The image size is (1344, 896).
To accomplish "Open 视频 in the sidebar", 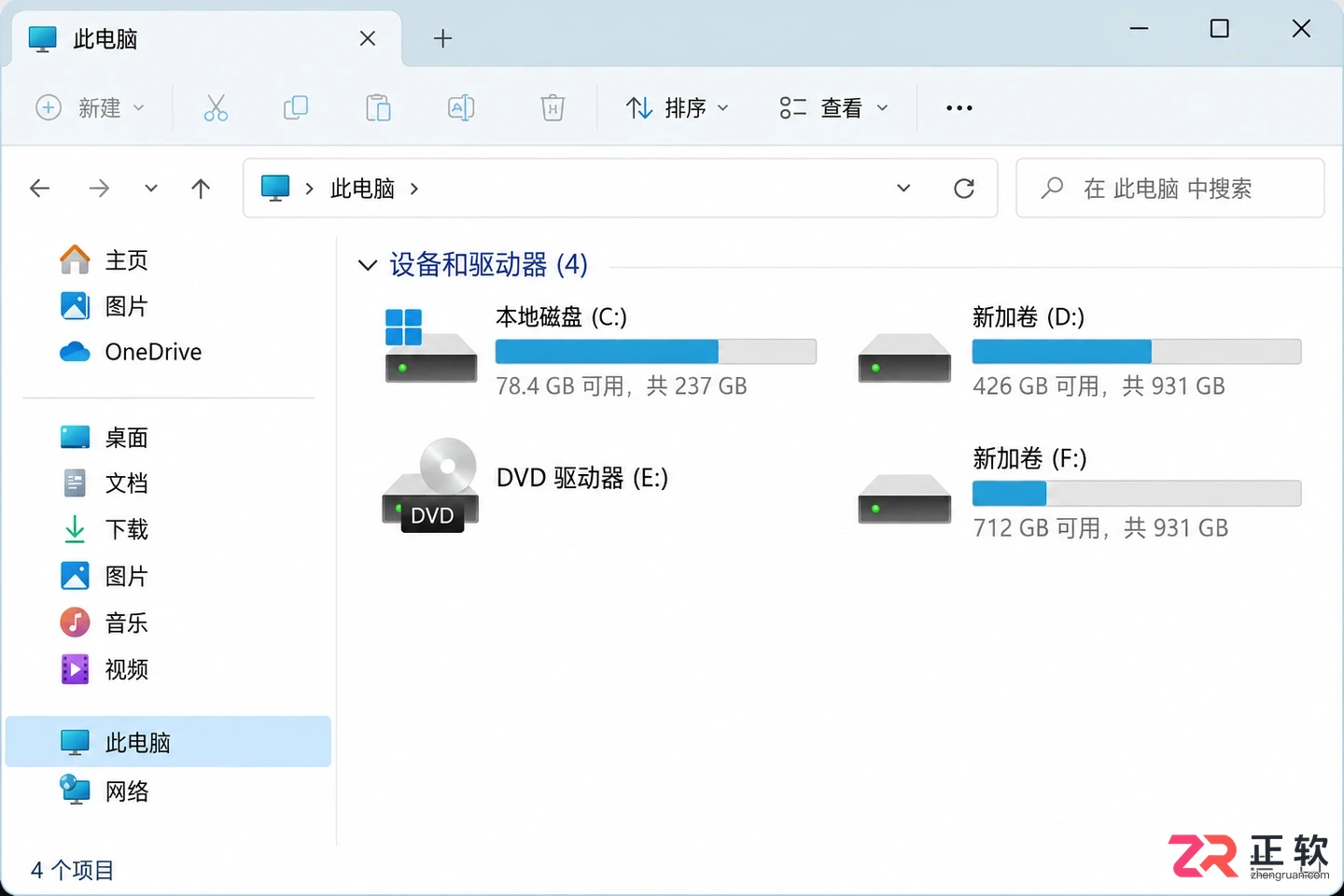I will point(104,669).
